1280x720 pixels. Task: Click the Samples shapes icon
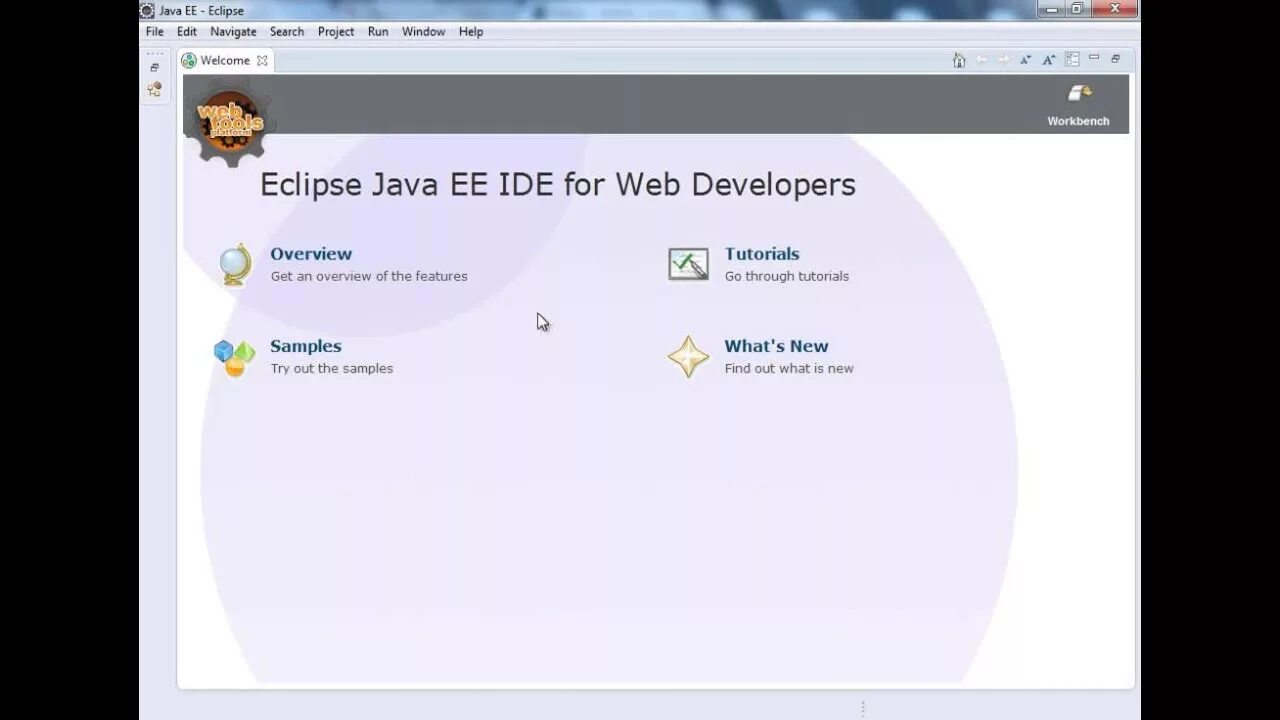(234, 357)
